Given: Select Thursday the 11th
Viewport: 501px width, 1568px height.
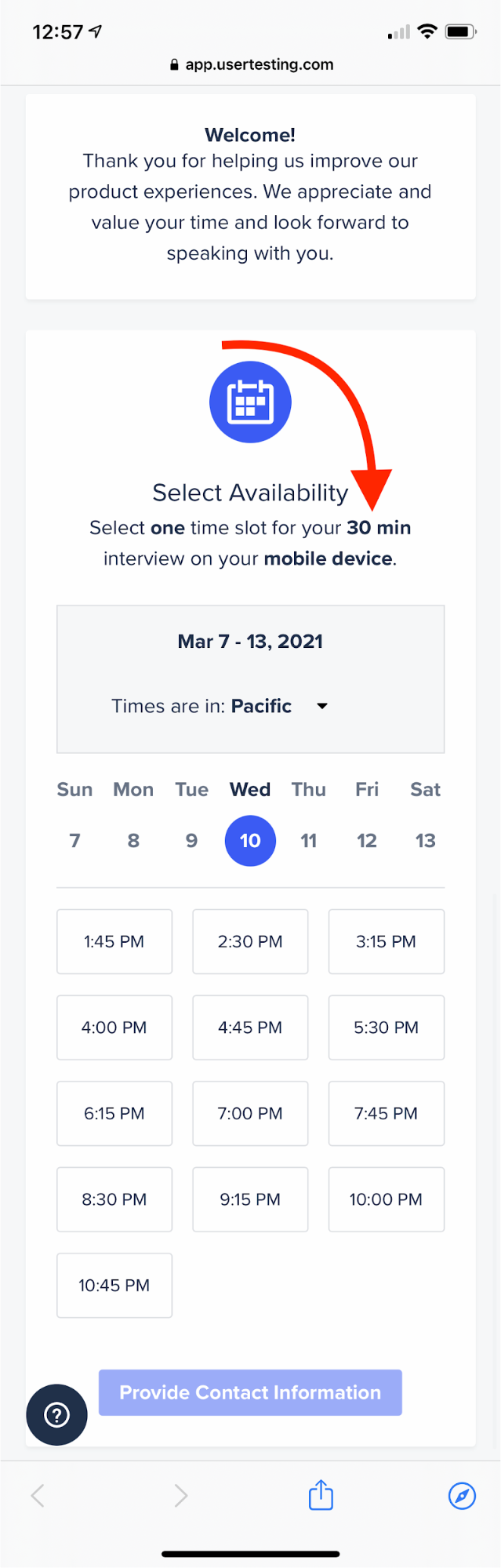Looking at the screenshot, I should (x=309, y=841).
